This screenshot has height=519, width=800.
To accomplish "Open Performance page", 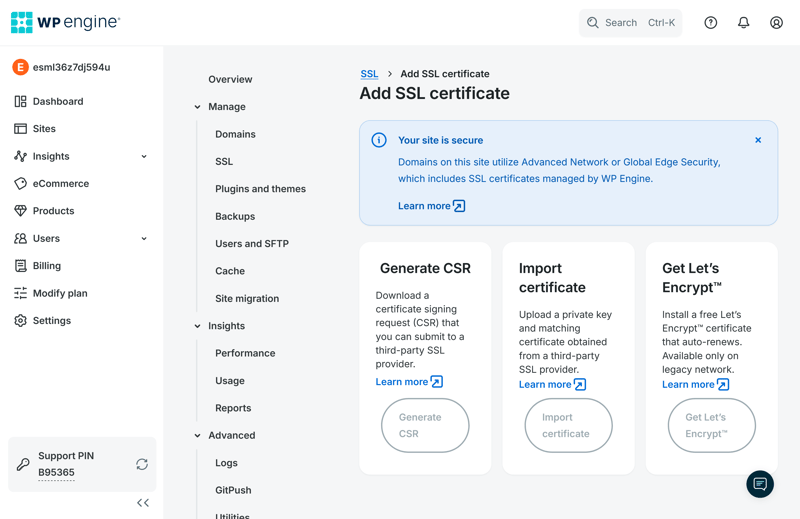I will click(245, 353).
